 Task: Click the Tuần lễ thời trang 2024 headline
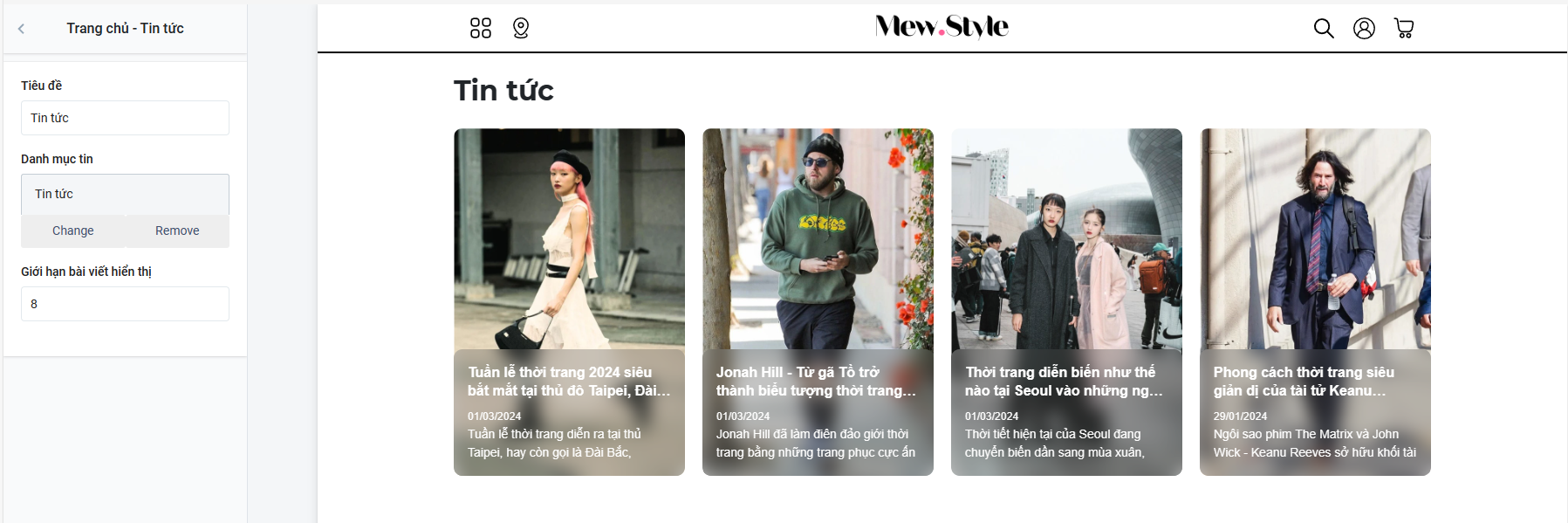569,382
